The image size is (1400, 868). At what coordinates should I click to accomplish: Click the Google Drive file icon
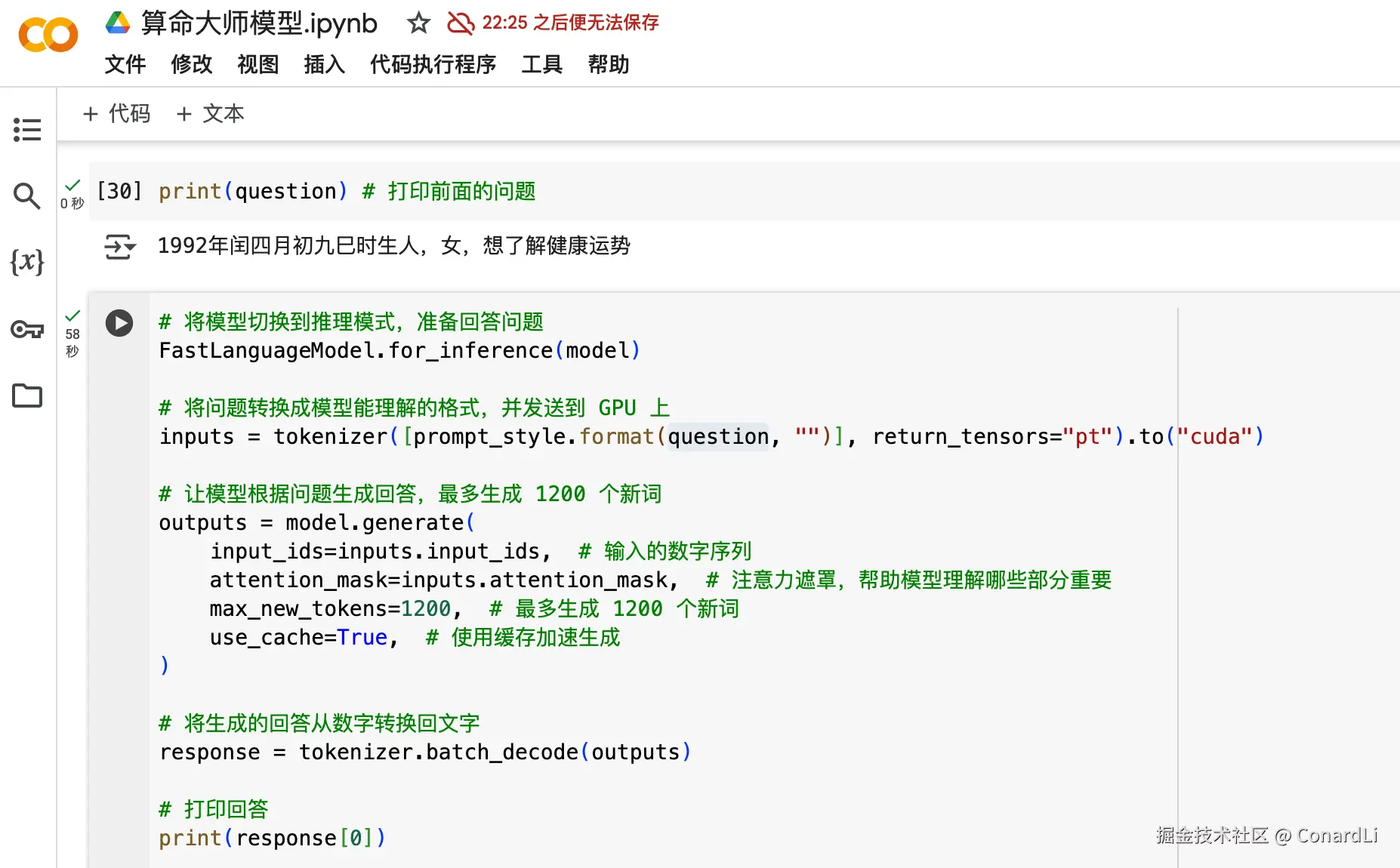[x=117, y=23]
